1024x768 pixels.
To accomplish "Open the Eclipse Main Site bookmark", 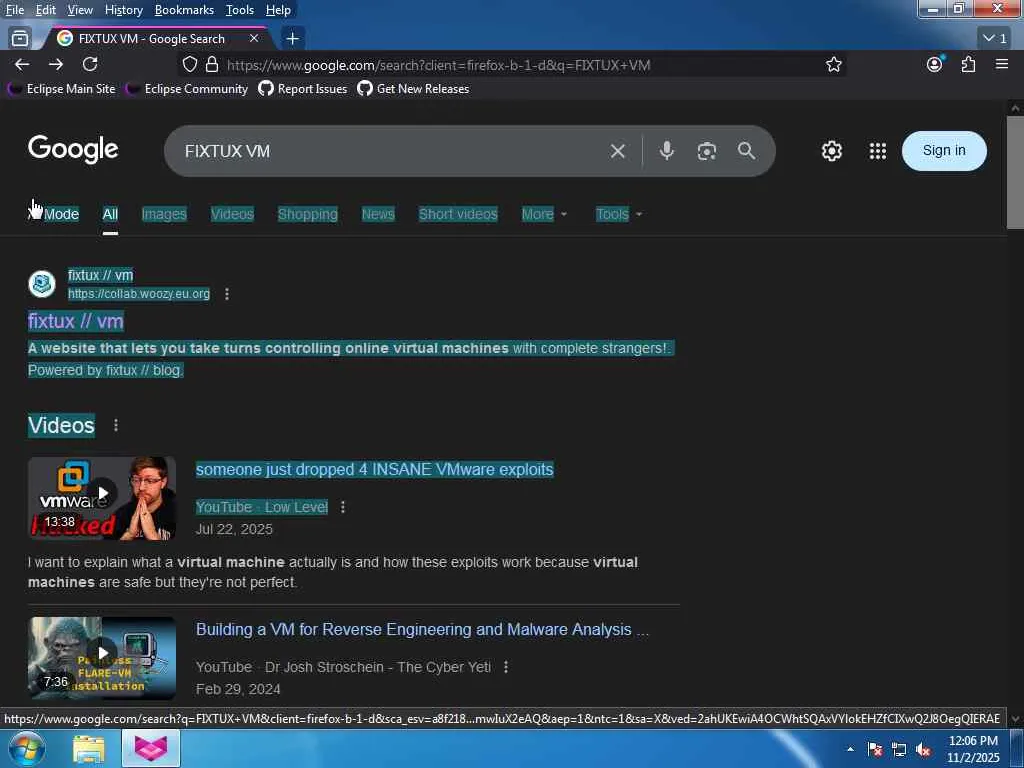I will tap(63, 89).
